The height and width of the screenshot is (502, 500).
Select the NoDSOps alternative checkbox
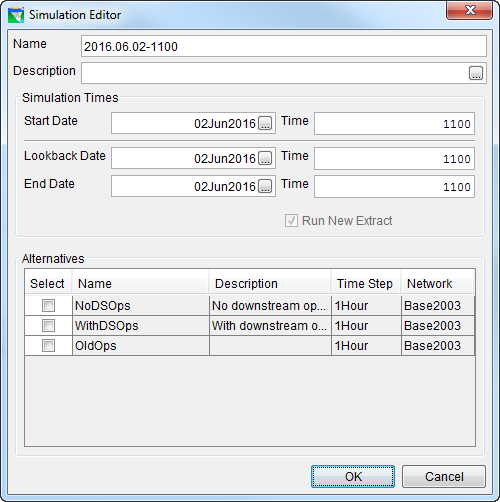pyautogui.click(x=48, y=305)
